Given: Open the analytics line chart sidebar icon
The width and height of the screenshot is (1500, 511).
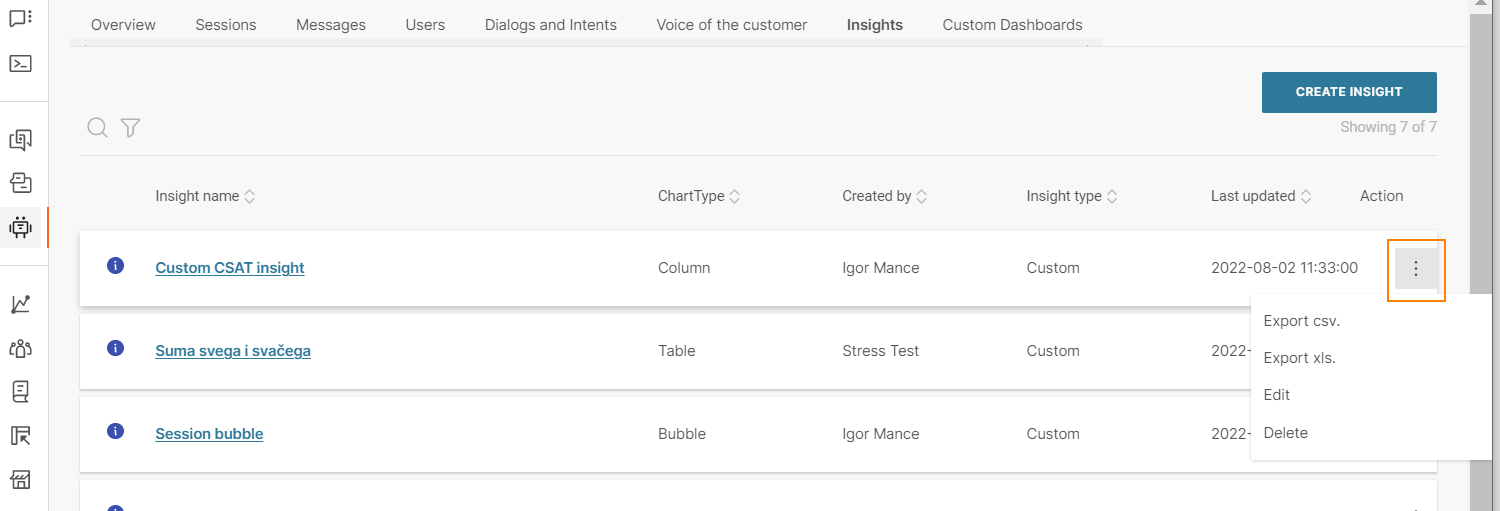Looking at the screenshot, I should (20, 305).
